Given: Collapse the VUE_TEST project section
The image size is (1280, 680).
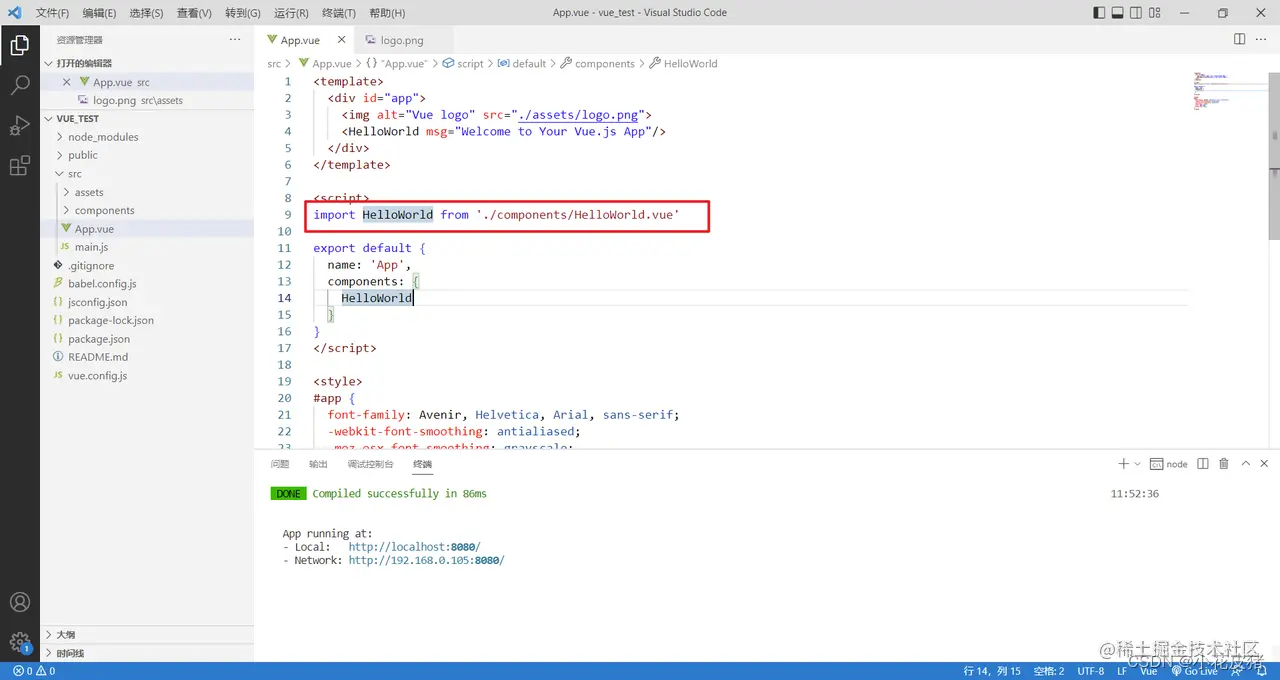Looking at the screenshot, I should pyautogui.click(x=147, y=118).
